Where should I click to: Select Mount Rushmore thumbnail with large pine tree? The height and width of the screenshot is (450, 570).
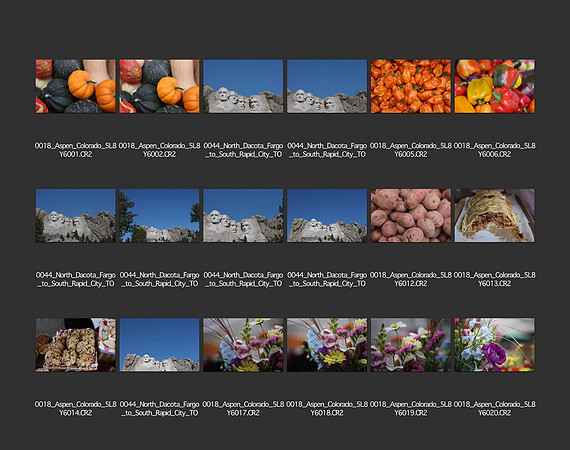[159, 216]
